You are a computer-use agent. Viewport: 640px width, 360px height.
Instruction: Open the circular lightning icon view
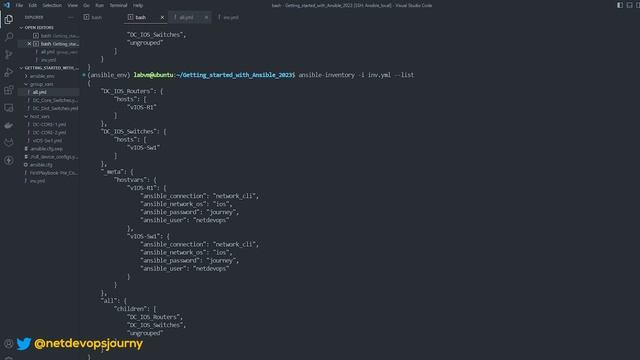[x=9, y=160]
